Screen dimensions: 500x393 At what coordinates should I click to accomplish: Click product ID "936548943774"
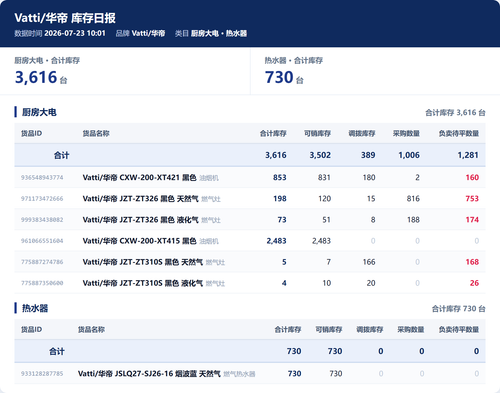point(42,178)
